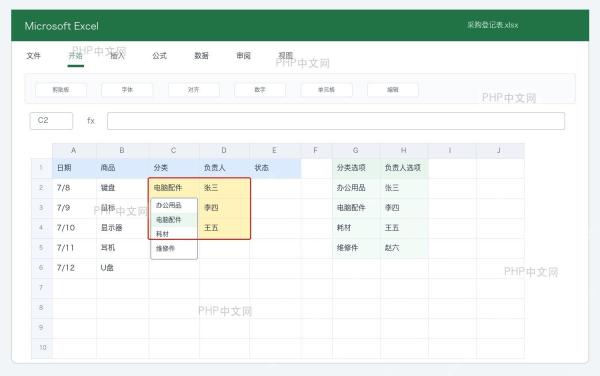
Task: Click 张三 in the 负责人选项 column H
Action: click(x=404, y=188)
